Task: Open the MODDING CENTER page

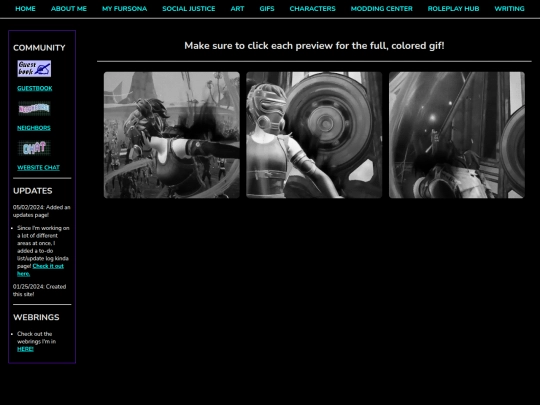Action: tap(382, 9)
